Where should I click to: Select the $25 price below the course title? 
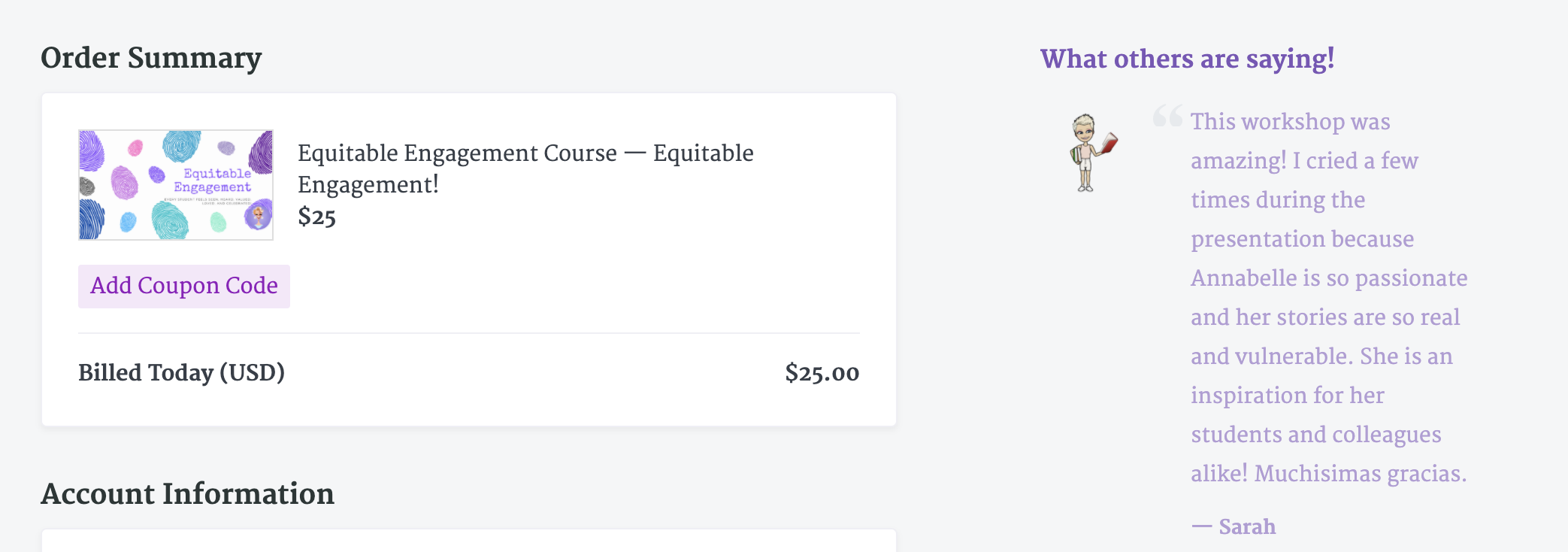coord(316,217)
